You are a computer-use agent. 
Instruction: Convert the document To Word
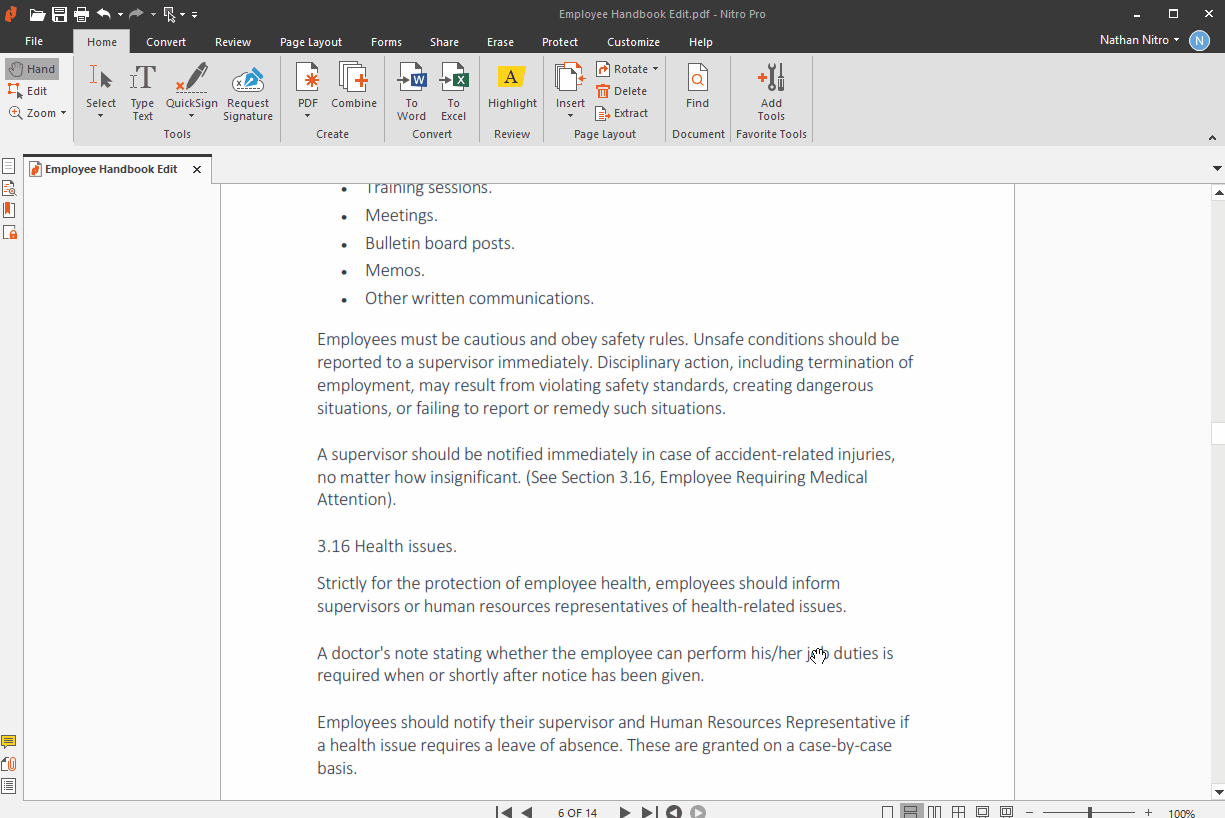point(411,90)
